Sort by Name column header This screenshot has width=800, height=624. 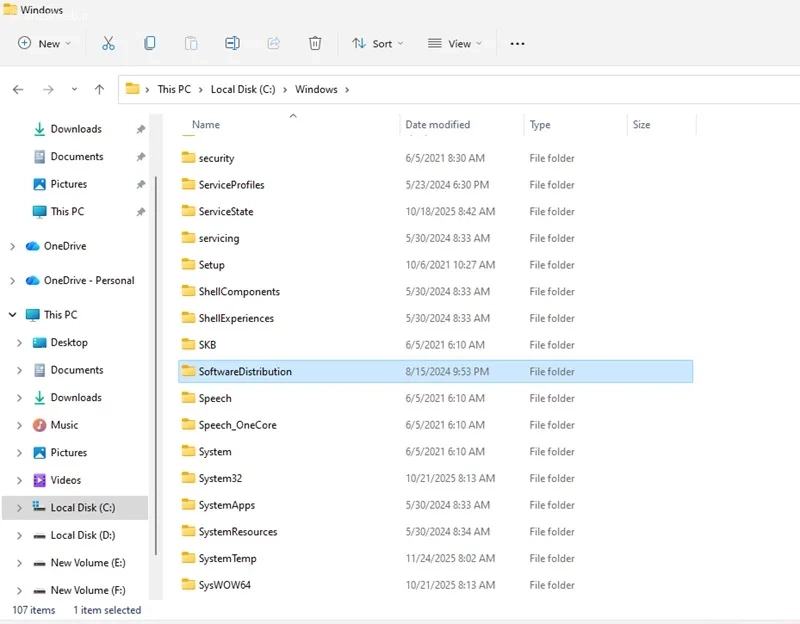(x=206, y=124)
